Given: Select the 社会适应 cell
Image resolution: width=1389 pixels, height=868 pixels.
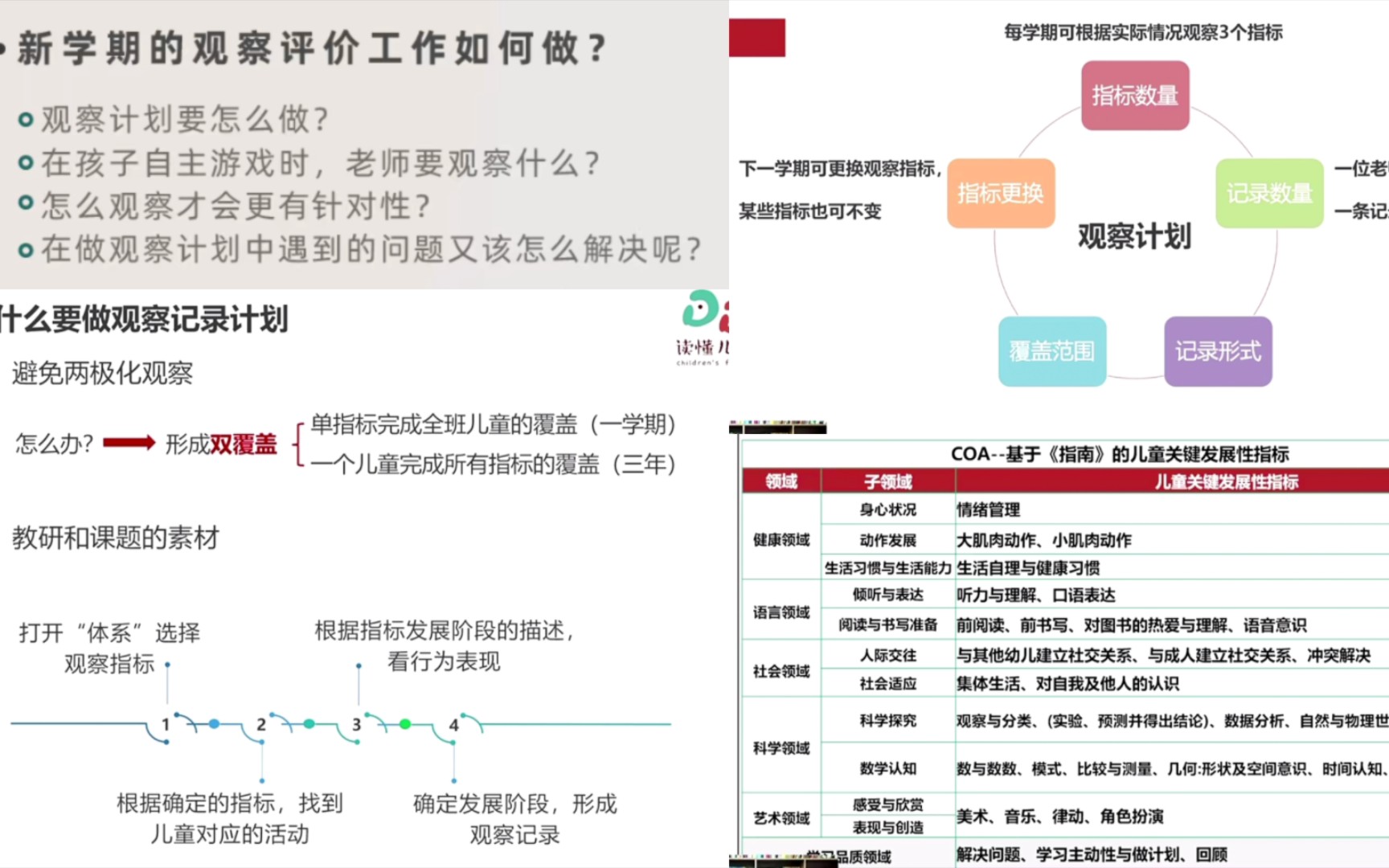Looking at the screenshot, I should pos(888,683).
